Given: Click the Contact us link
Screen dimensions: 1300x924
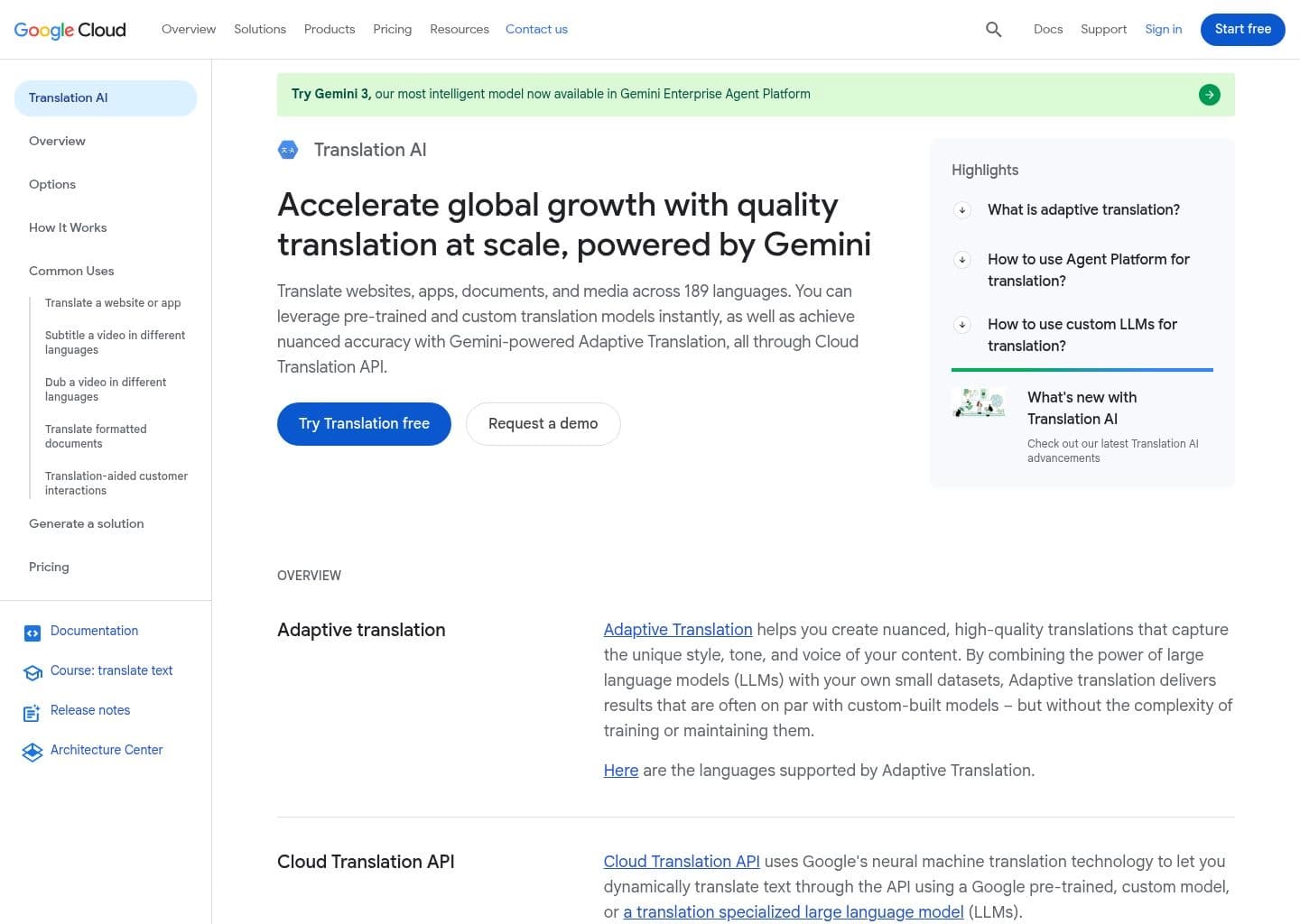Looking at the screenshot, I should pyautogui.click(x=536, y=29).
